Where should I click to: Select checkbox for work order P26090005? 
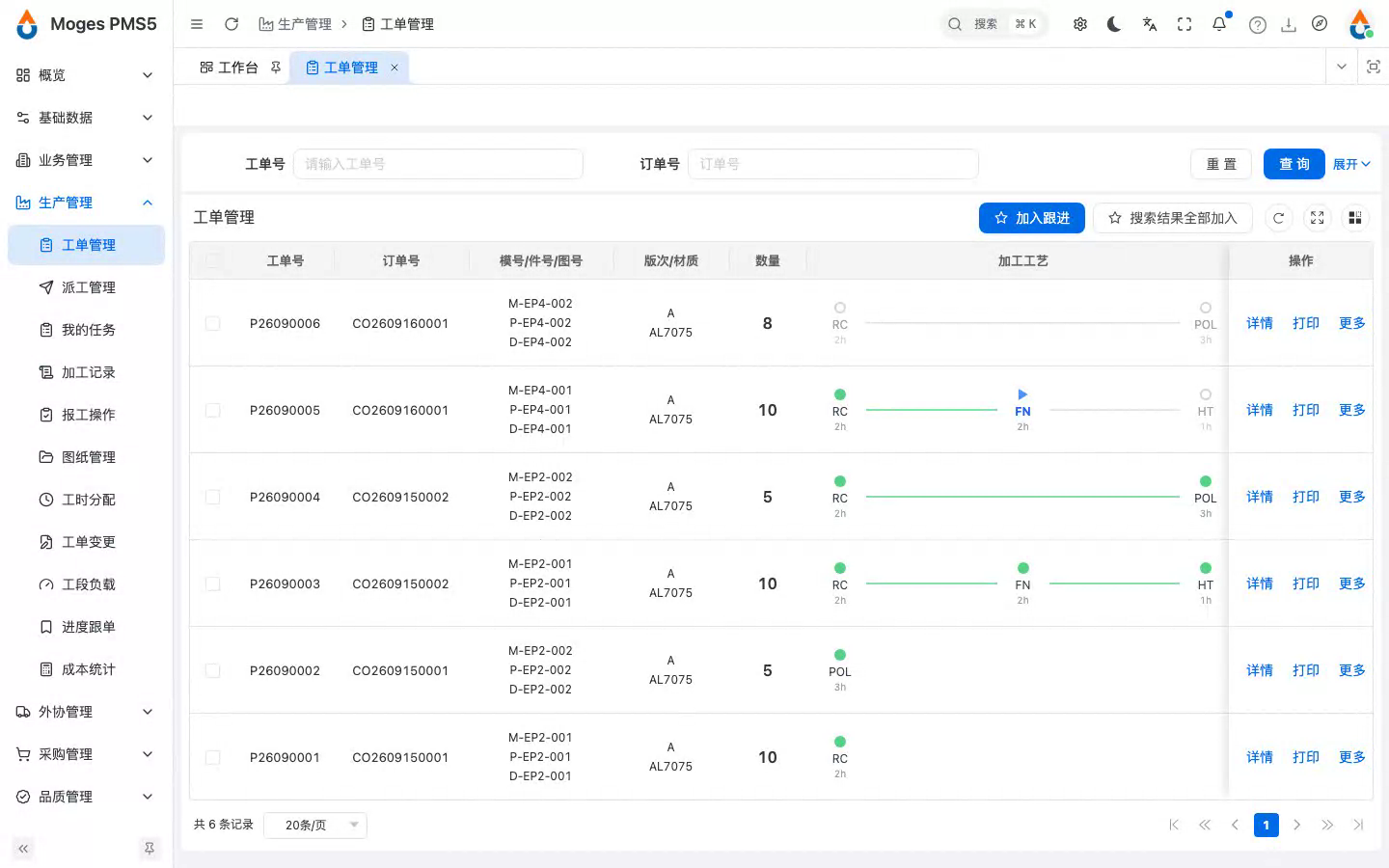tap(213, 410)
